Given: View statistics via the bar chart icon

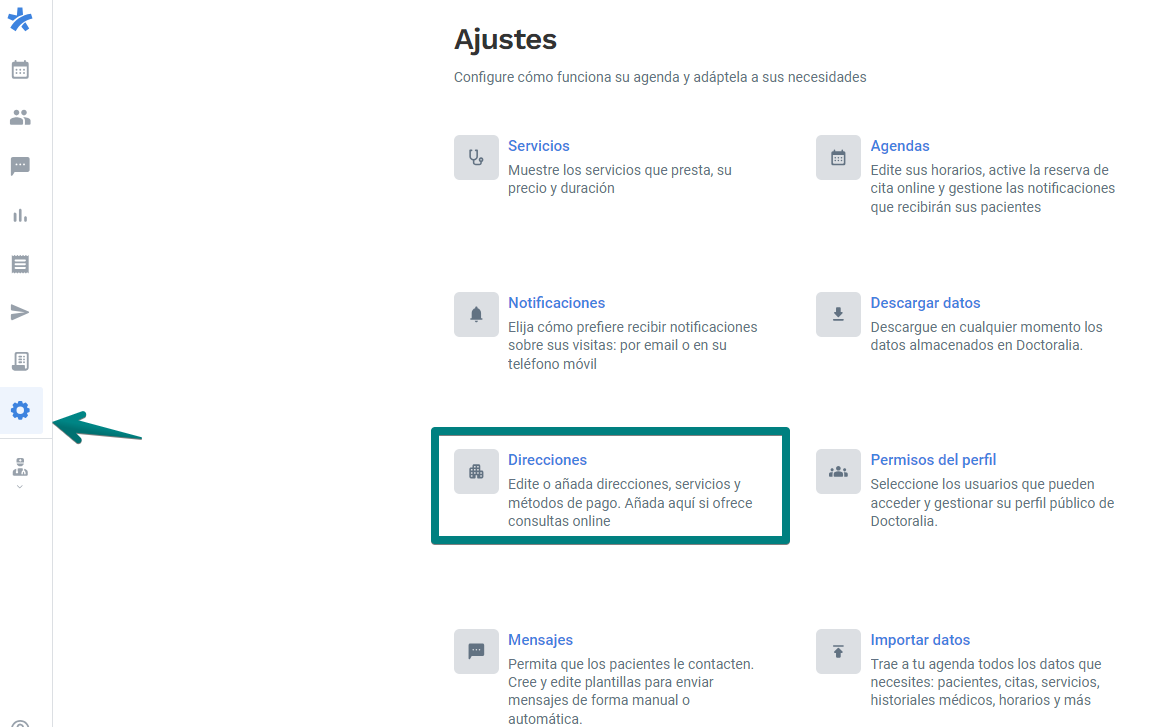Looking at the screenshot, I should click(x=20, y=215).
